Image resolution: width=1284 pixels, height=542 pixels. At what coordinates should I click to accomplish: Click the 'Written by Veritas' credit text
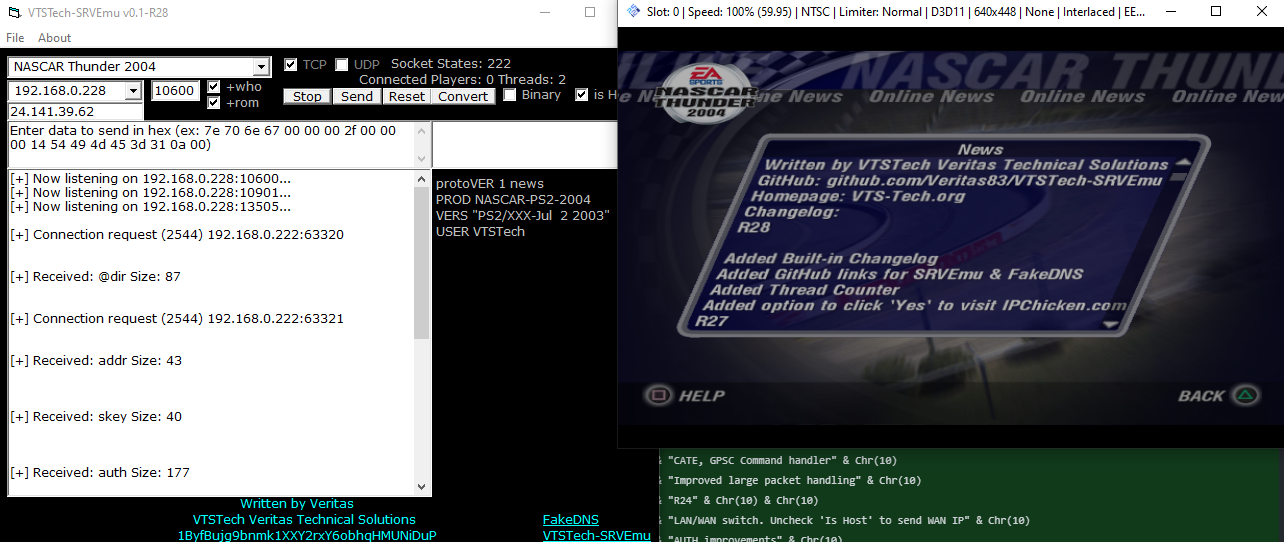(297, 503)
